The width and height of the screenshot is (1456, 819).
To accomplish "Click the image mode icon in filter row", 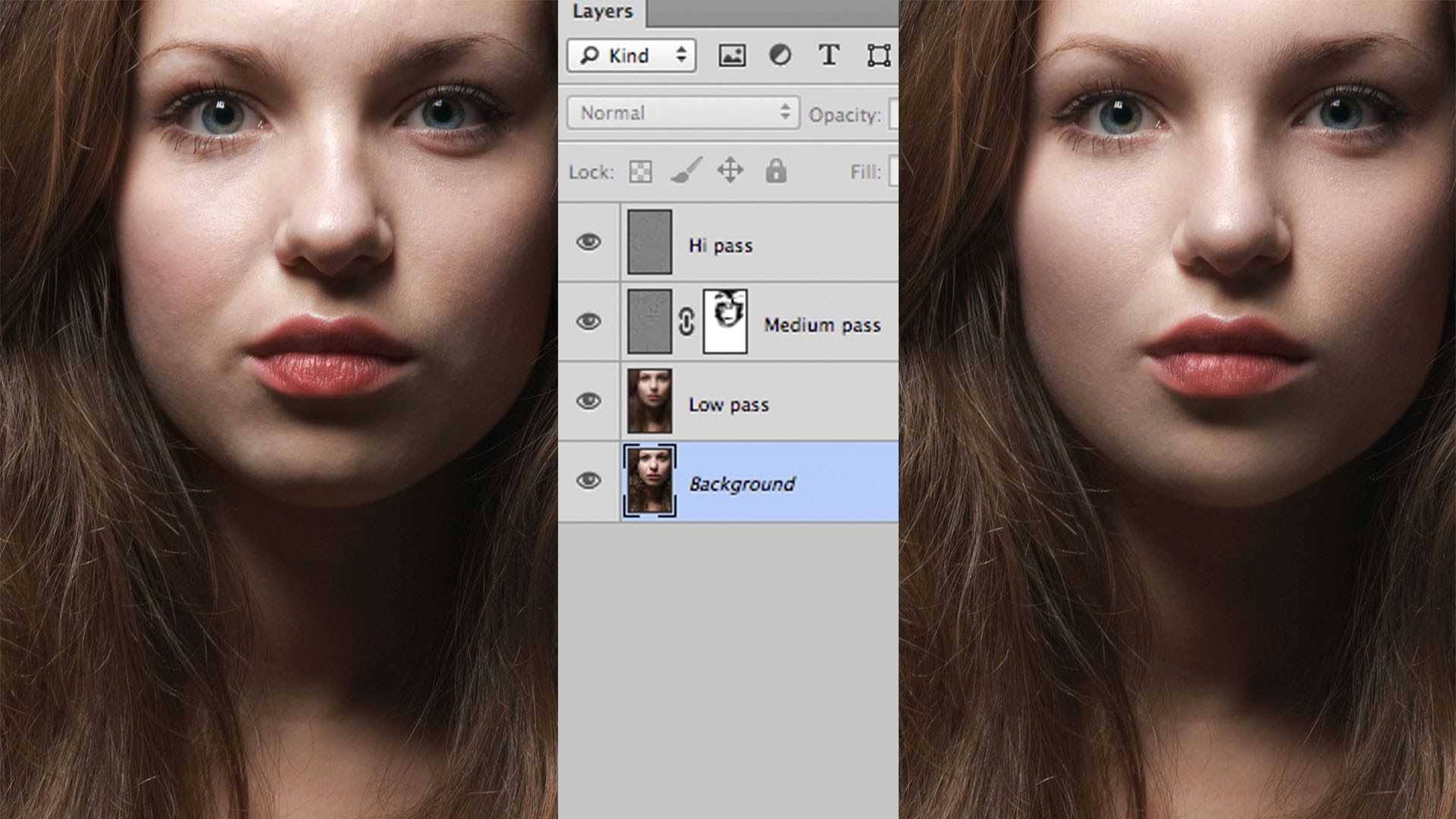I will pyautogui.click(x=731, y=55).
